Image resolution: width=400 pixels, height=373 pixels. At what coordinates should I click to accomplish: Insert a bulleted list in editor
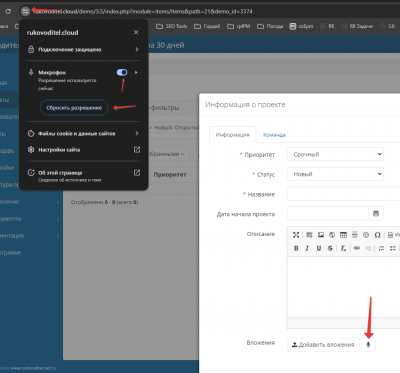pos(393,248)
